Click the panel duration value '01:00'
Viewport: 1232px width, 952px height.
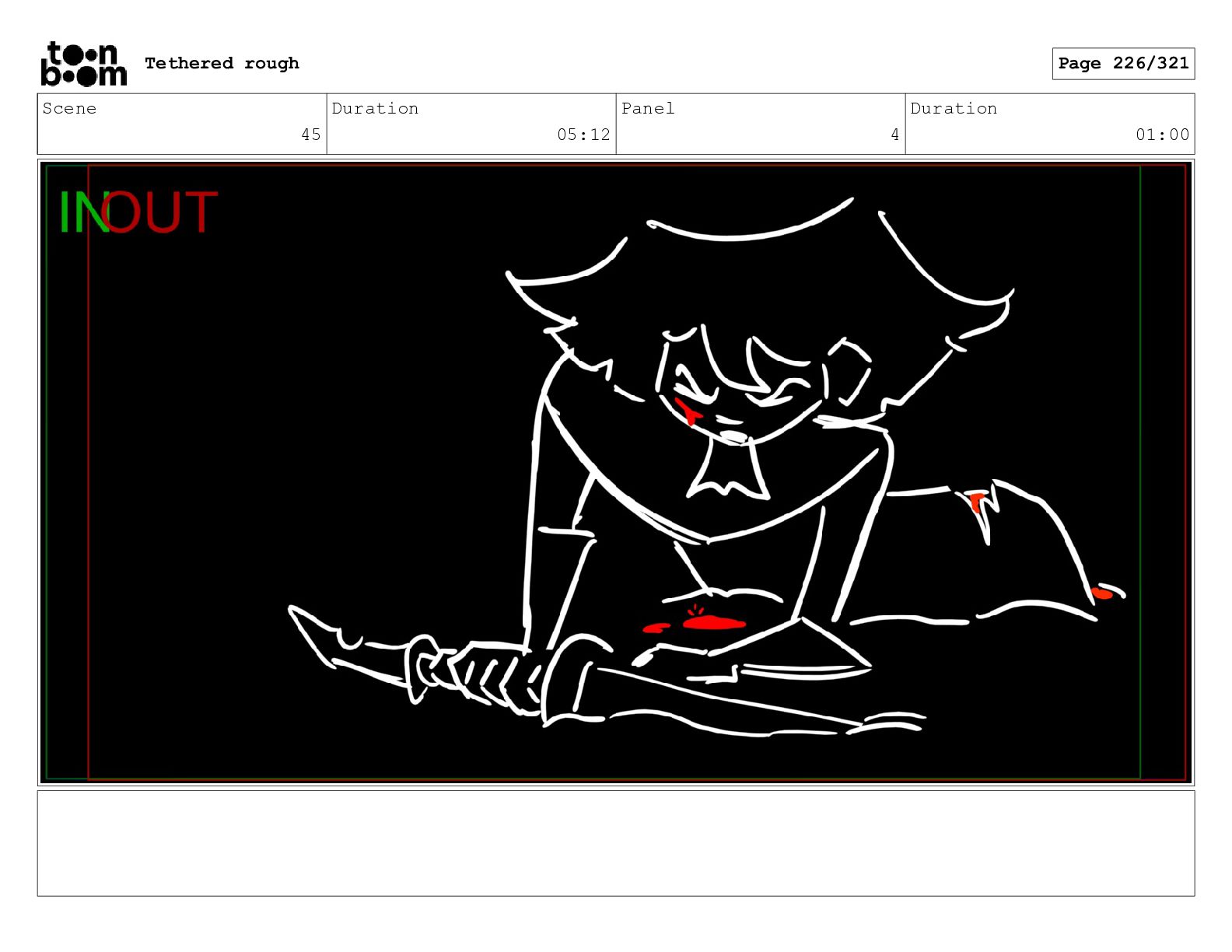tap(1162, 135)
